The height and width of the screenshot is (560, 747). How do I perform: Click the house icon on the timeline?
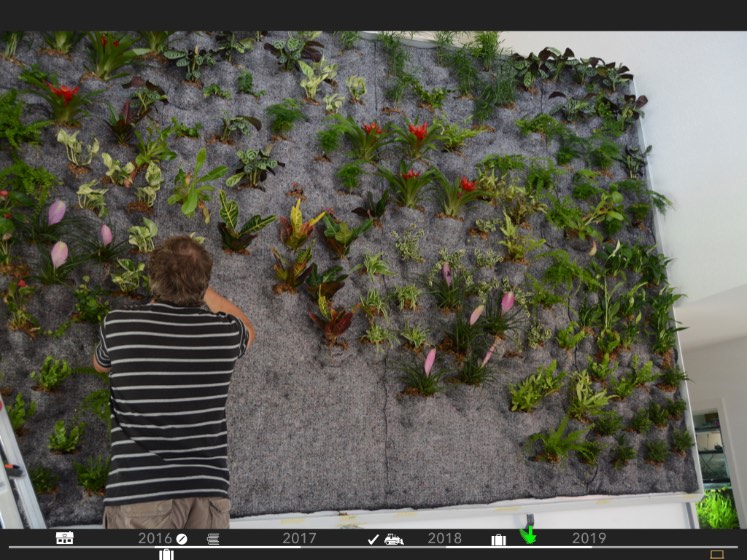pos(64,538)
